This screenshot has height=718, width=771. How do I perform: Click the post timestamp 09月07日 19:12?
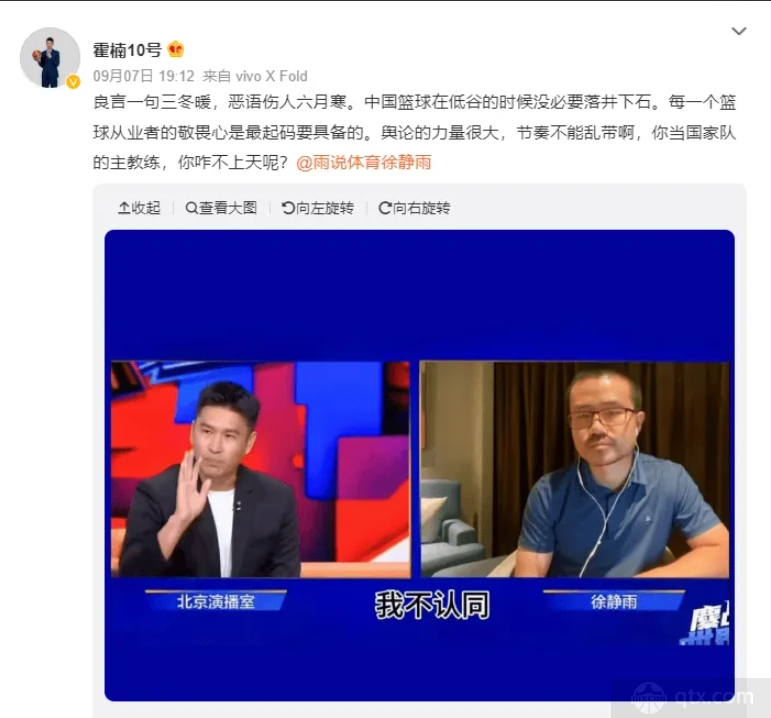coord(144,76)
